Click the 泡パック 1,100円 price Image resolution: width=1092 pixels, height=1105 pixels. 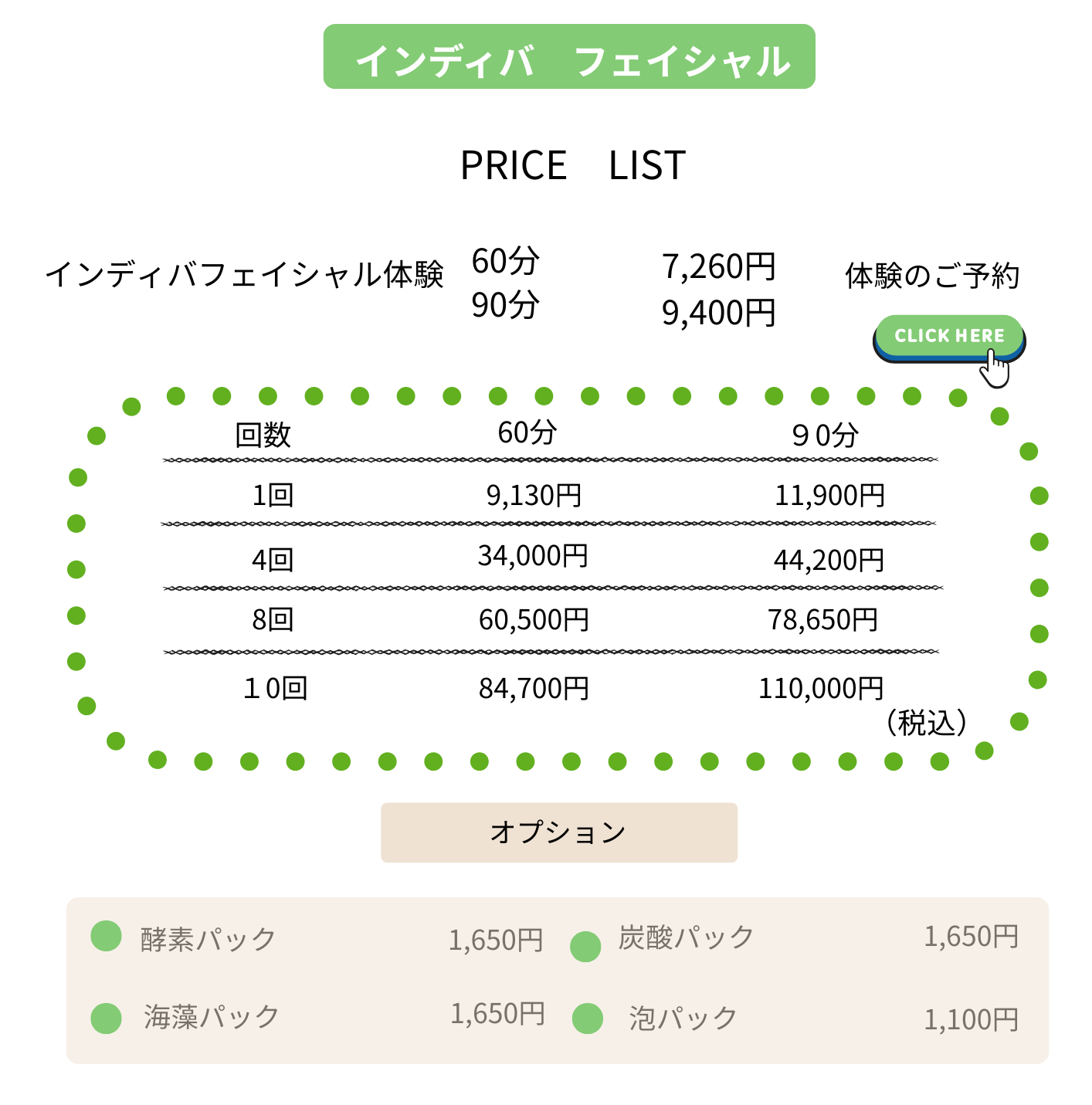(971, 1020)
